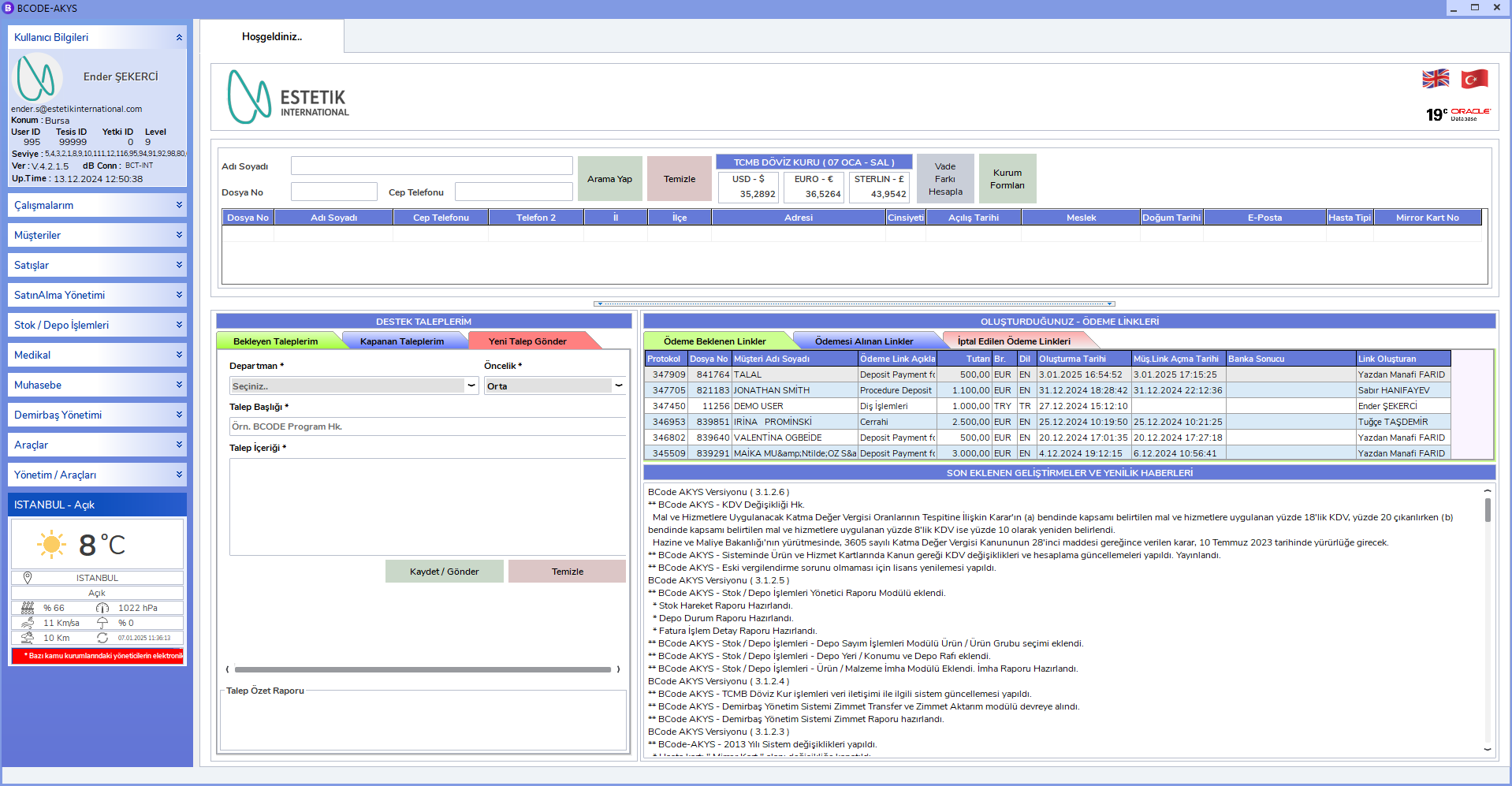Collapse the Kullanıcı Bilgileri panel
This screenshot has height=786, width=1512.
tap(179, 37)
